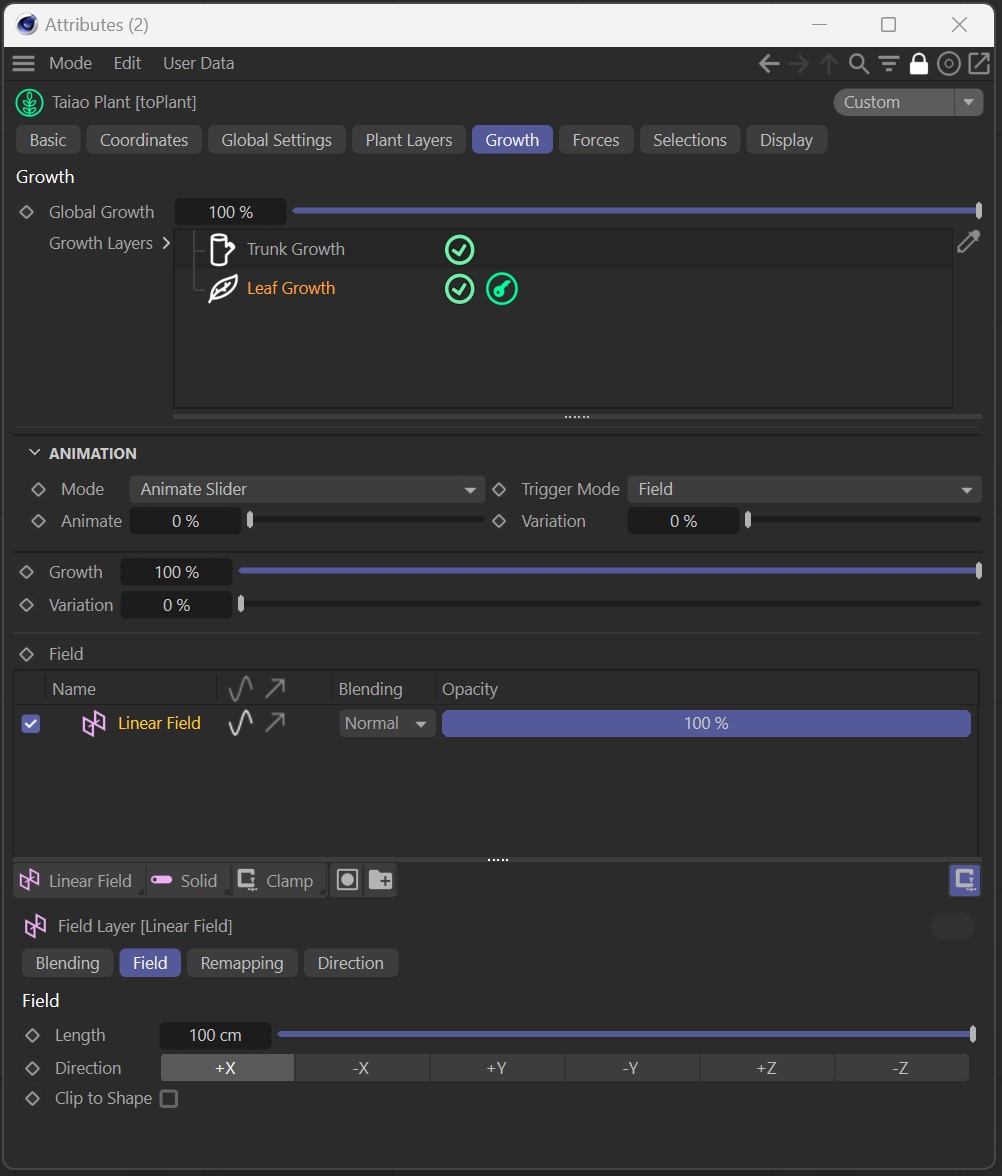Add a Solid field layer
Viewport: 1002px width, 1176px height.
(188, 881)
